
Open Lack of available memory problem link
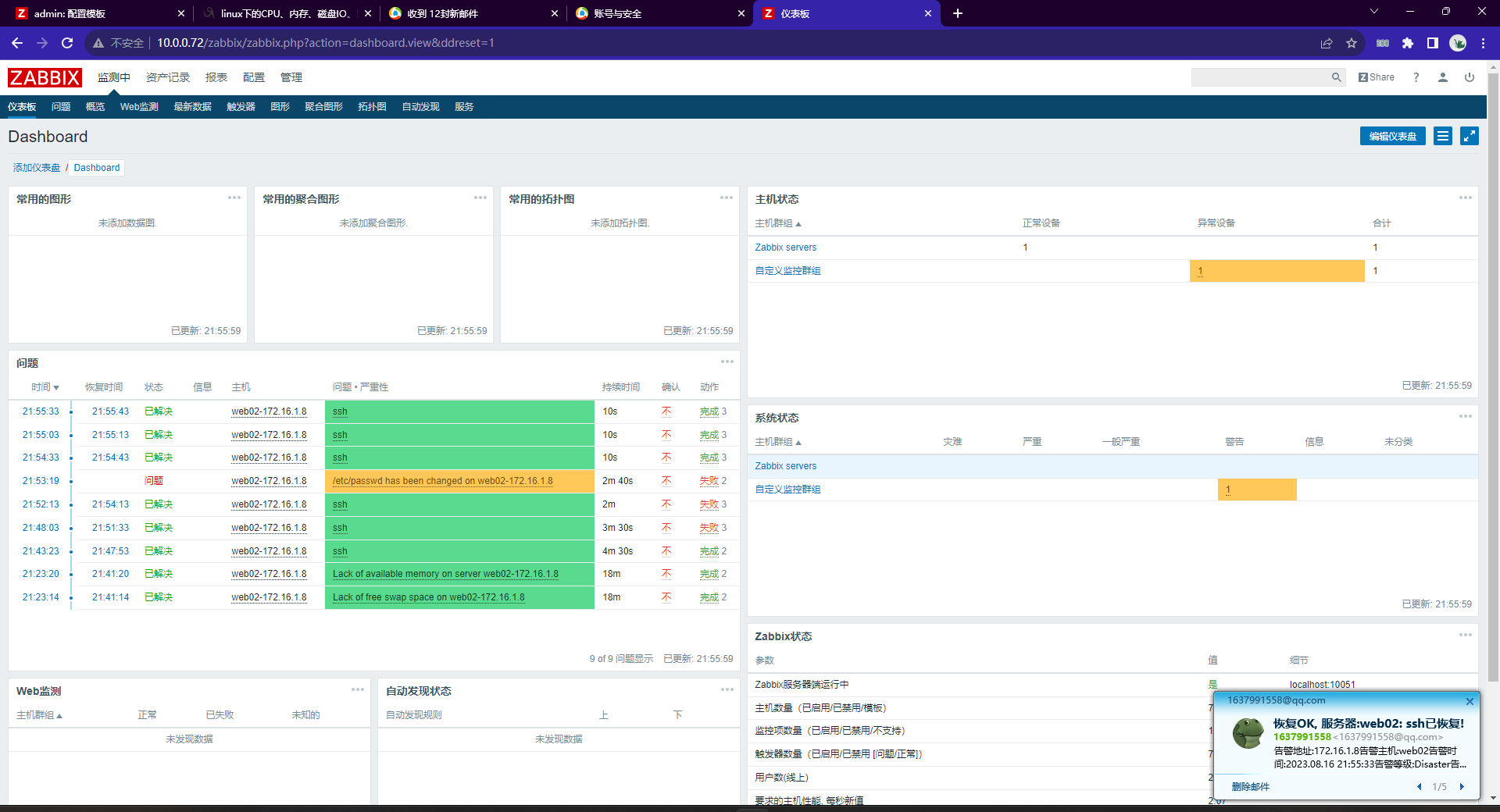point(445,574)
